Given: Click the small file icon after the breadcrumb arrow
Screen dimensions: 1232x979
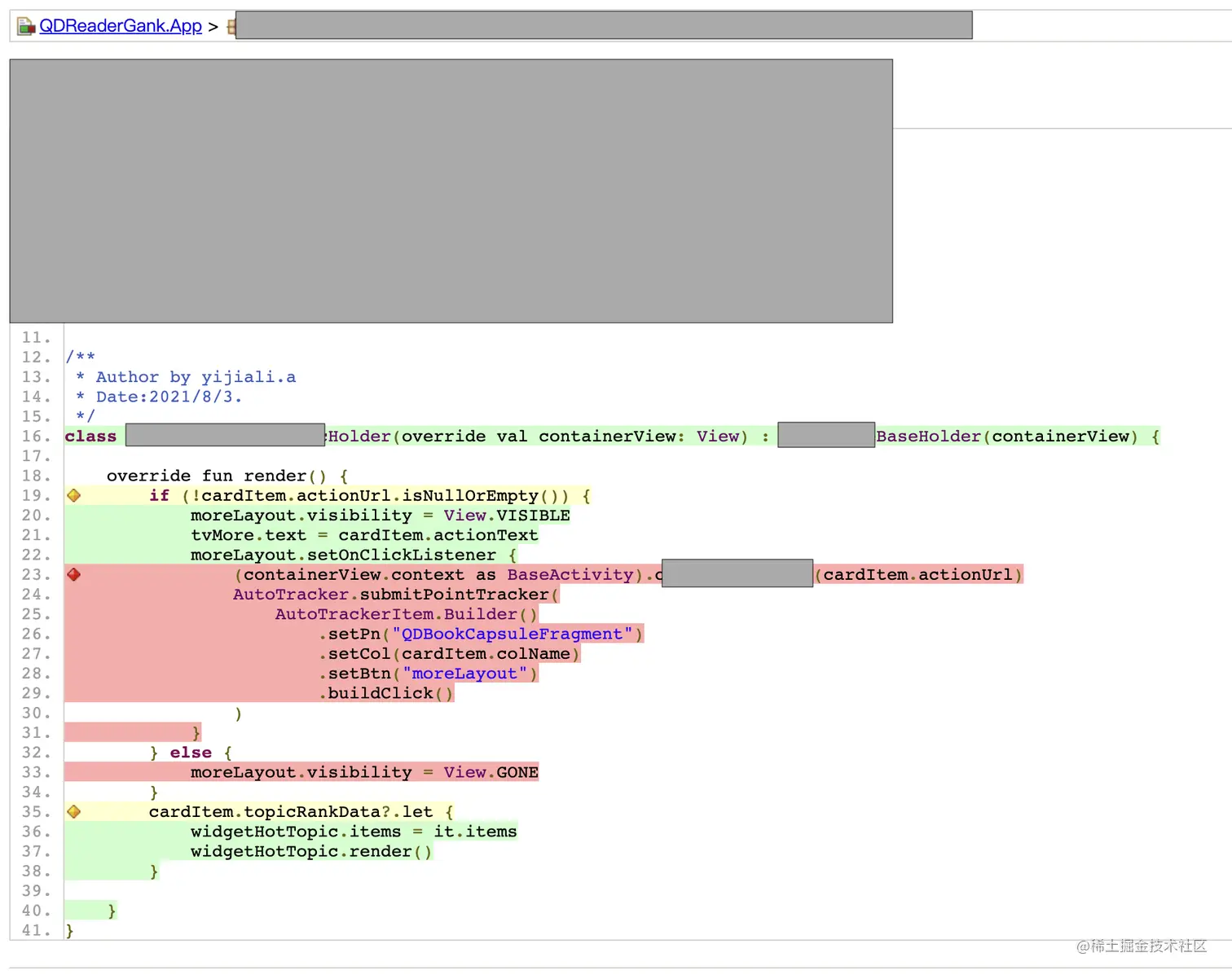Looking at the screenshot, I should [231, 27].
